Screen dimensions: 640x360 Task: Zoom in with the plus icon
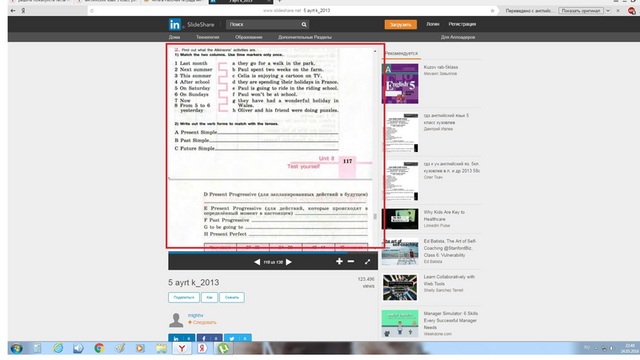(x=339, y=261)
